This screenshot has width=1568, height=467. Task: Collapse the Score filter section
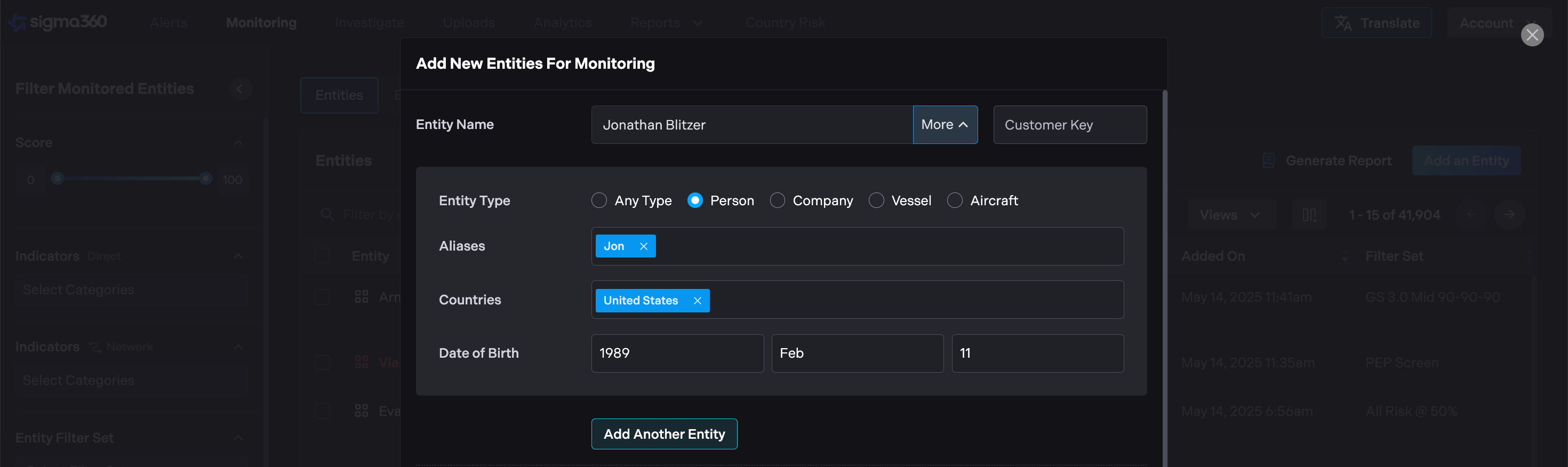238,143
